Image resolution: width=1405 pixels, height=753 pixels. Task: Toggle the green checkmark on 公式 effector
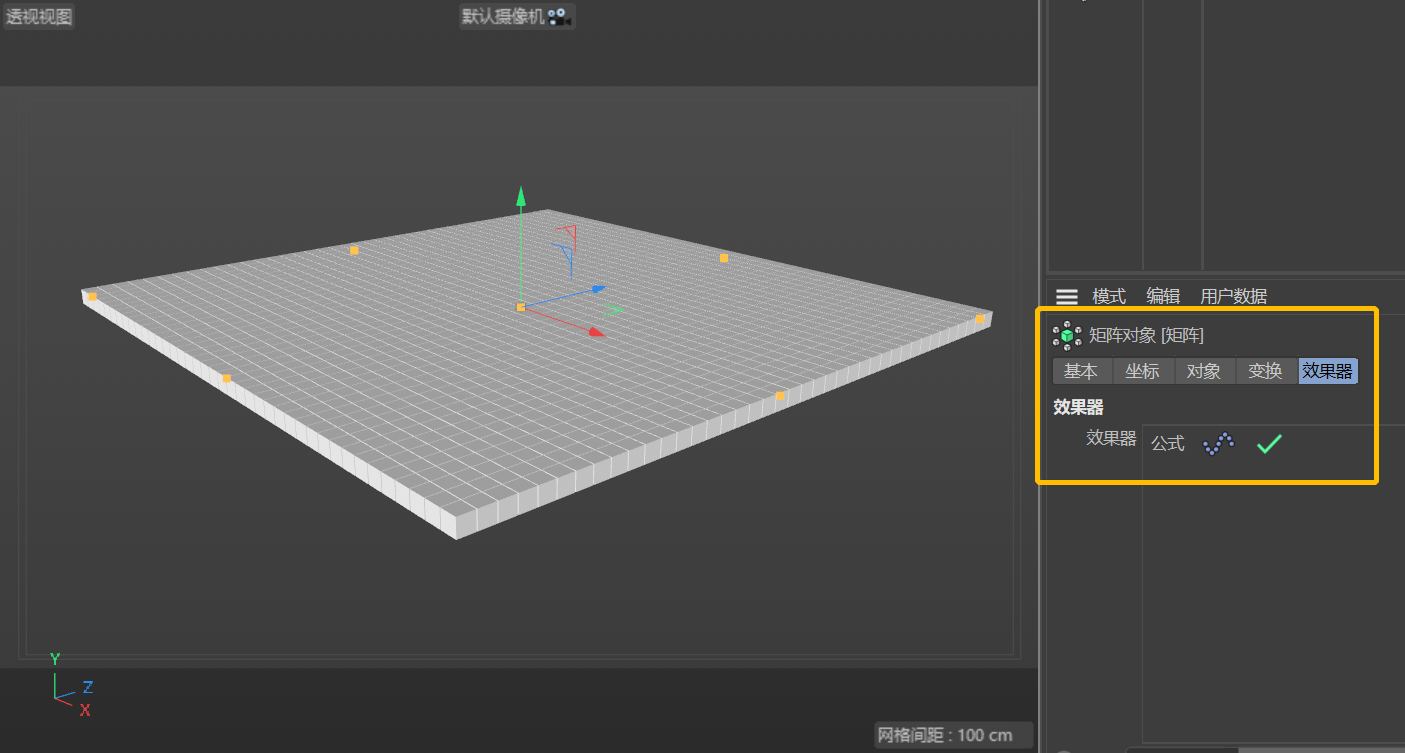[1269, 443]
